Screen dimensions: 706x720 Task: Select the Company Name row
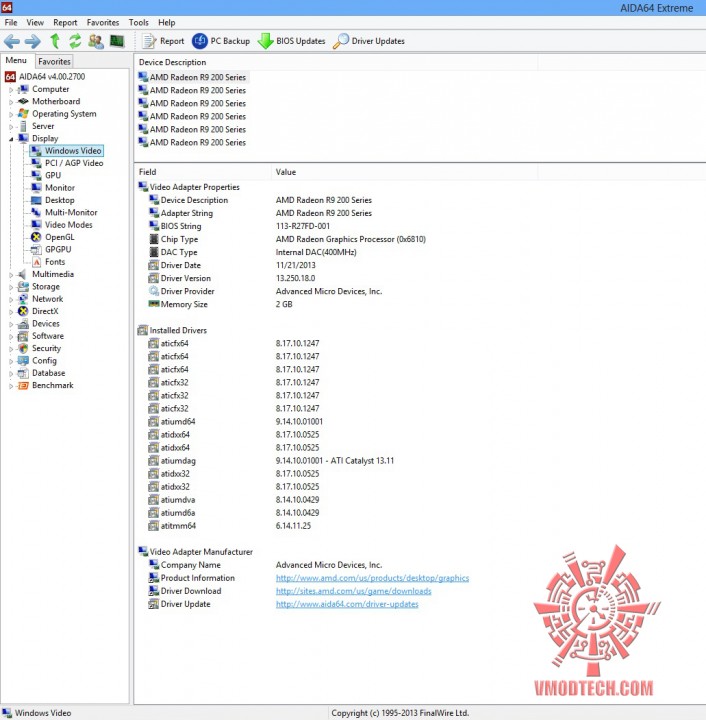click(x=265, y=565)
